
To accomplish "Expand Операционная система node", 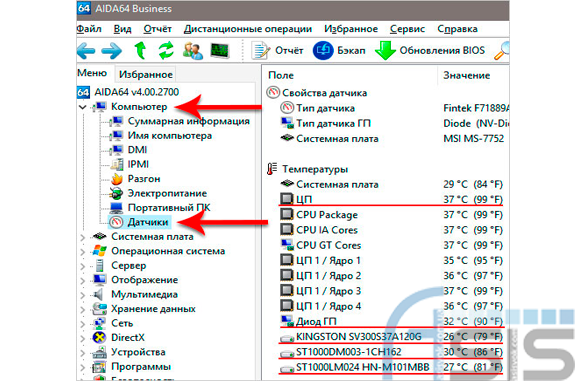I will click(83, 252).
